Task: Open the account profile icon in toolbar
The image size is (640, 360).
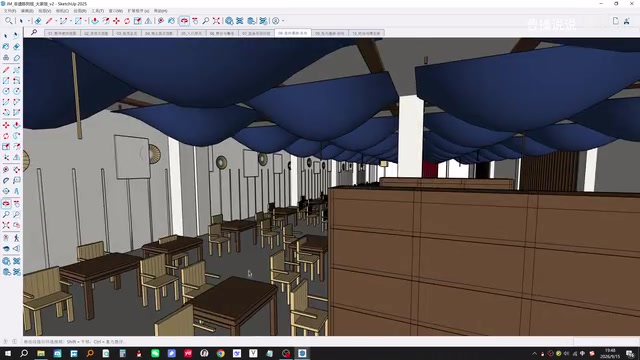Action: coord(276,20)
